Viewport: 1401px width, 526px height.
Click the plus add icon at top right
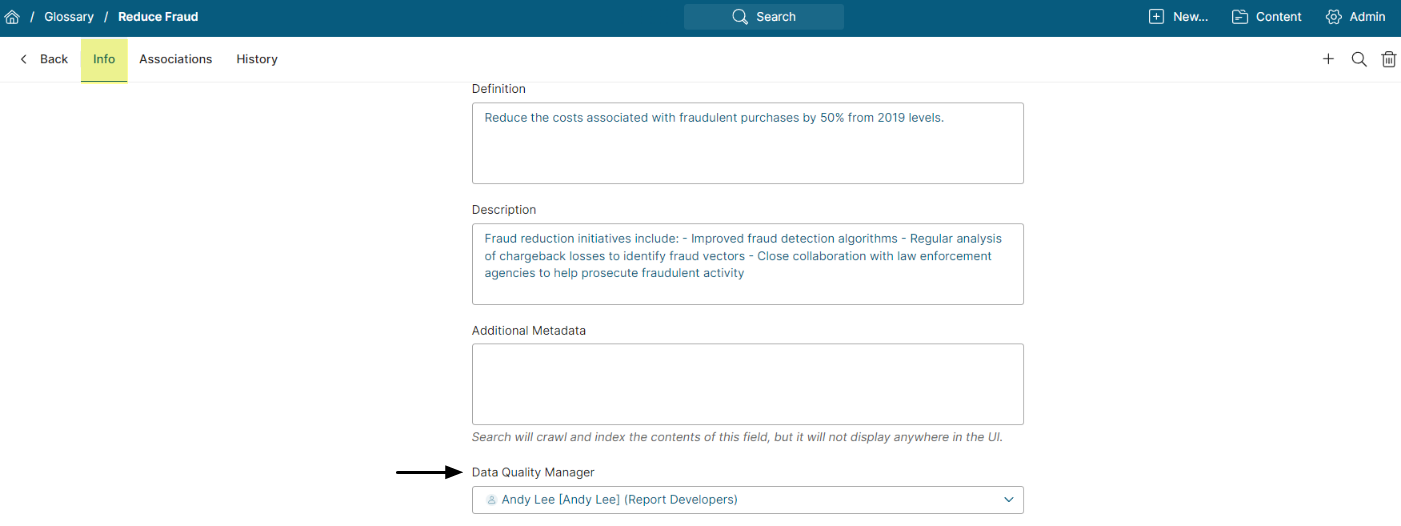pos(1328,59)
